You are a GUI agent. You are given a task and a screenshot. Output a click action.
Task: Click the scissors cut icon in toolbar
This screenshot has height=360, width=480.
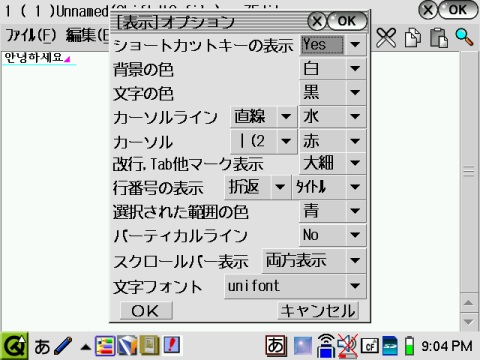click(386, 37)
